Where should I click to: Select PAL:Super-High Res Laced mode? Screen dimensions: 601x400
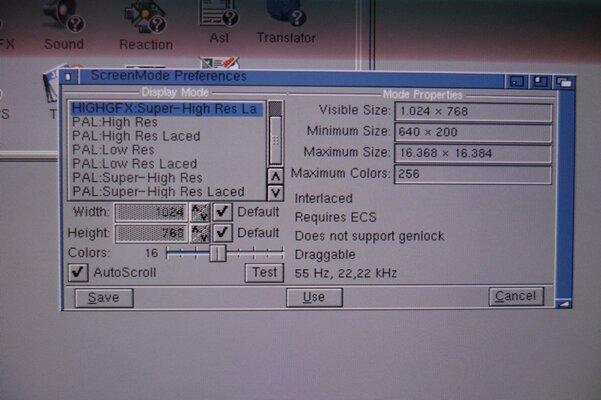(158, 191)
